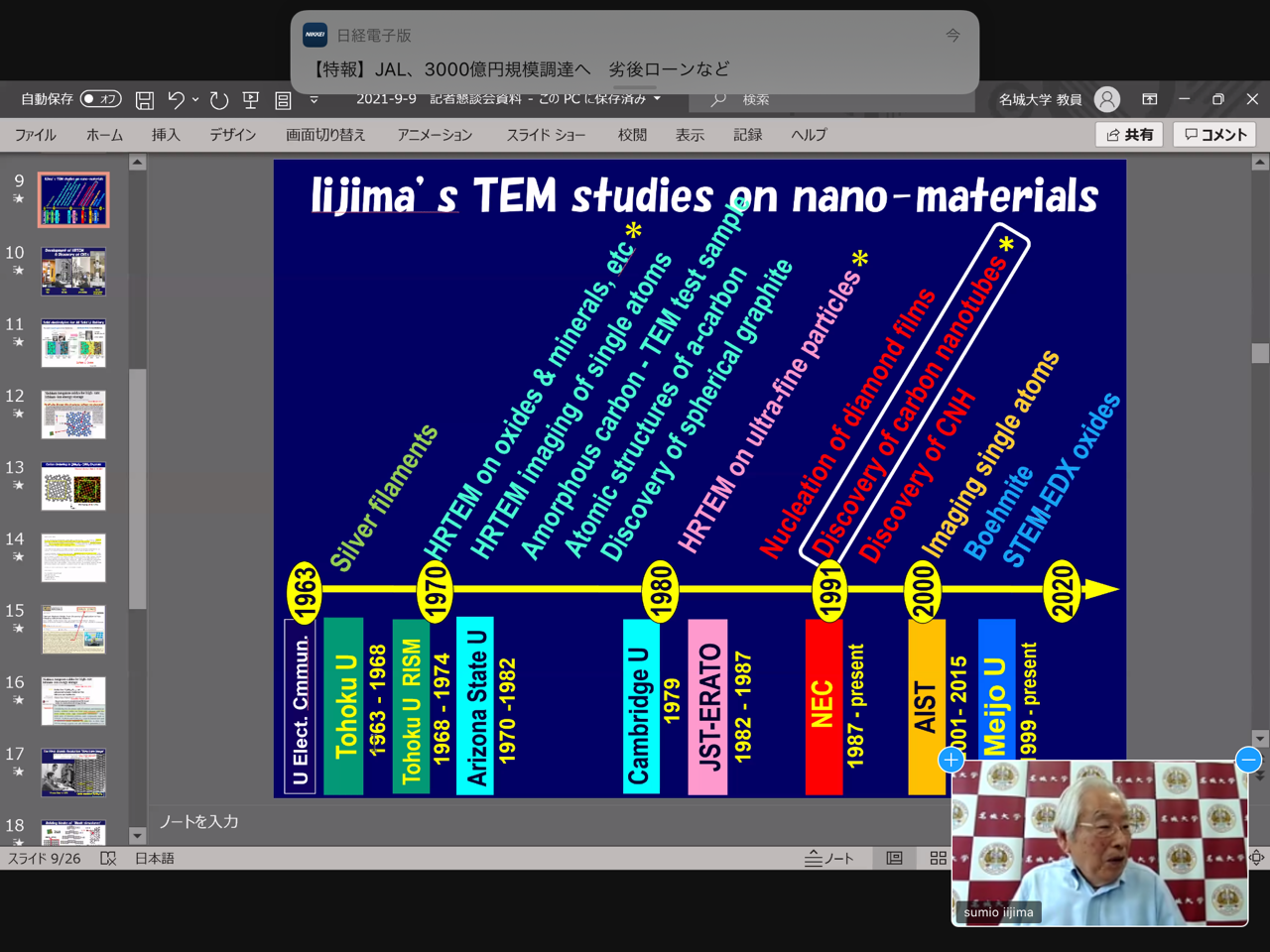The image size is (1270, 952).
Task: Shrink video overlay with blue minus button
Action: [x=1248, y=760]
